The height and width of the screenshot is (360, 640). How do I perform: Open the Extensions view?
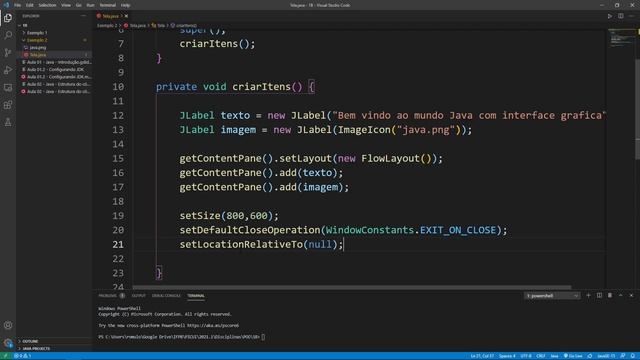[x=8, y=105]
